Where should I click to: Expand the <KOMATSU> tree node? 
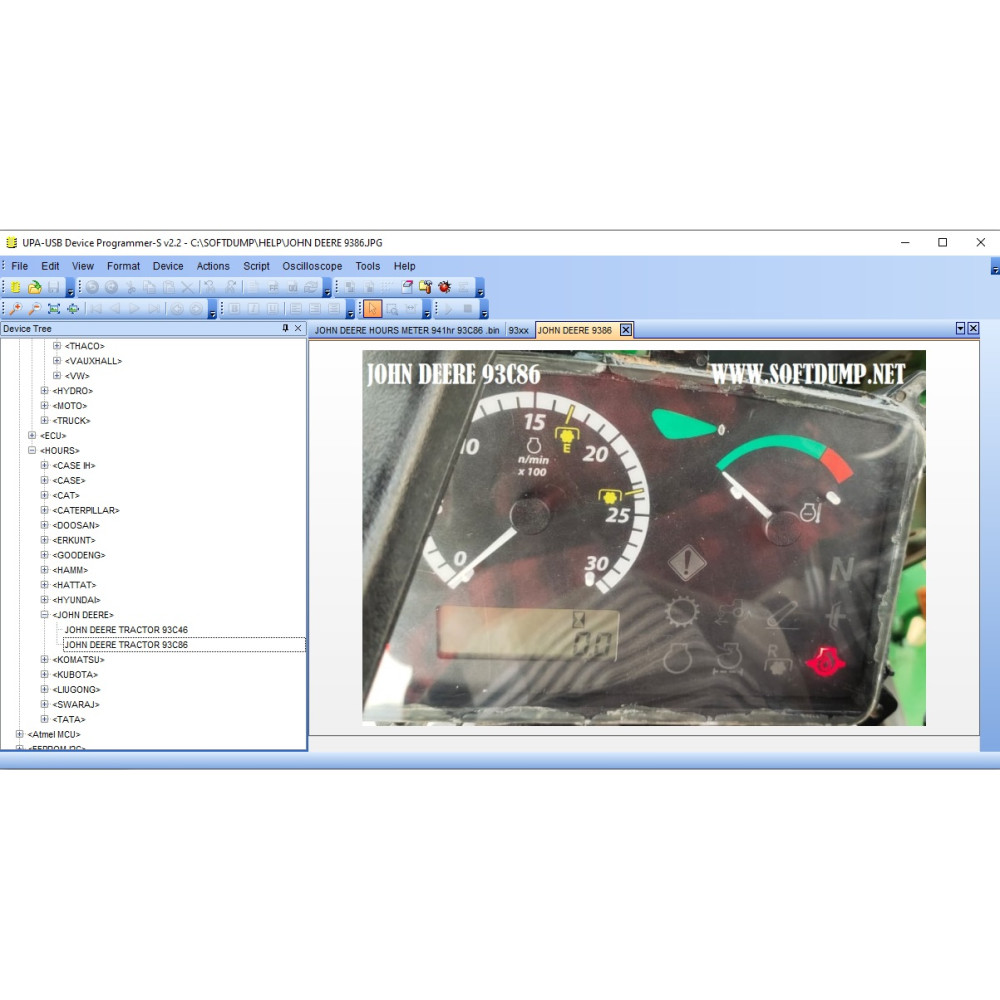point(44,659)
